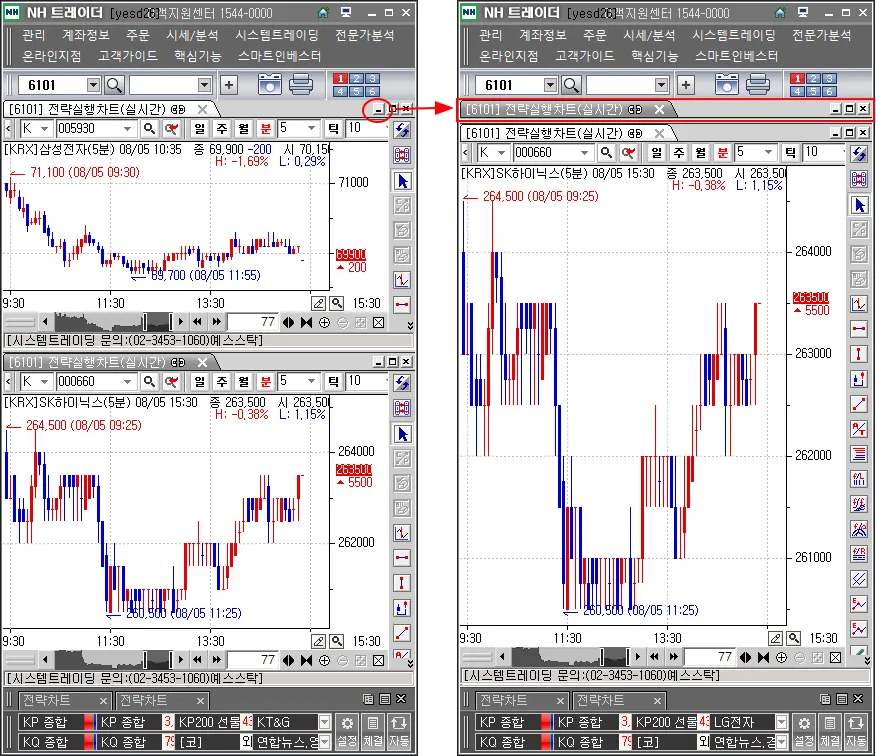Open 설정 gear in left window ticker bar
This screenshot has height=756, width=876.
tap(347, 731)
